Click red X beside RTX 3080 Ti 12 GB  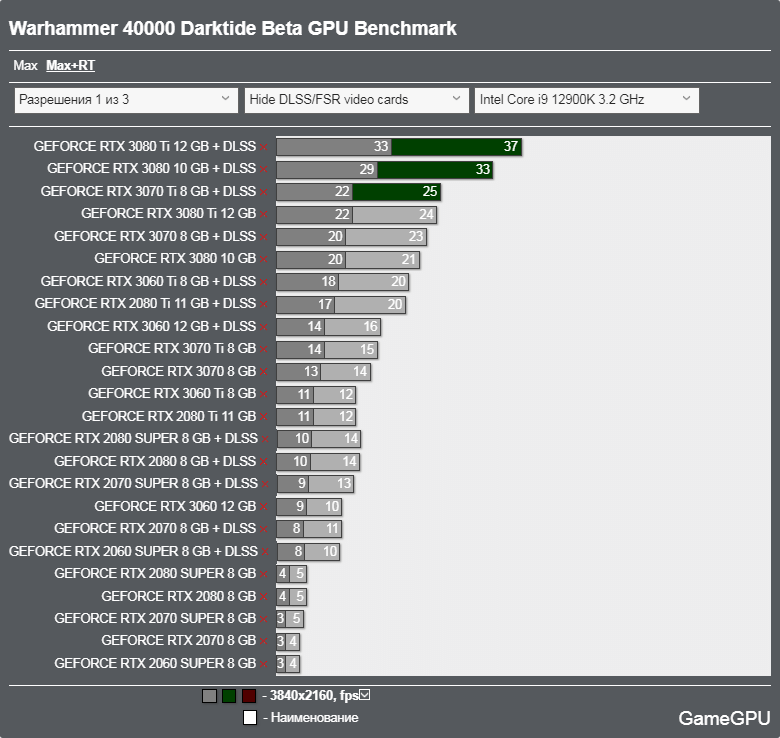(264, 214)
